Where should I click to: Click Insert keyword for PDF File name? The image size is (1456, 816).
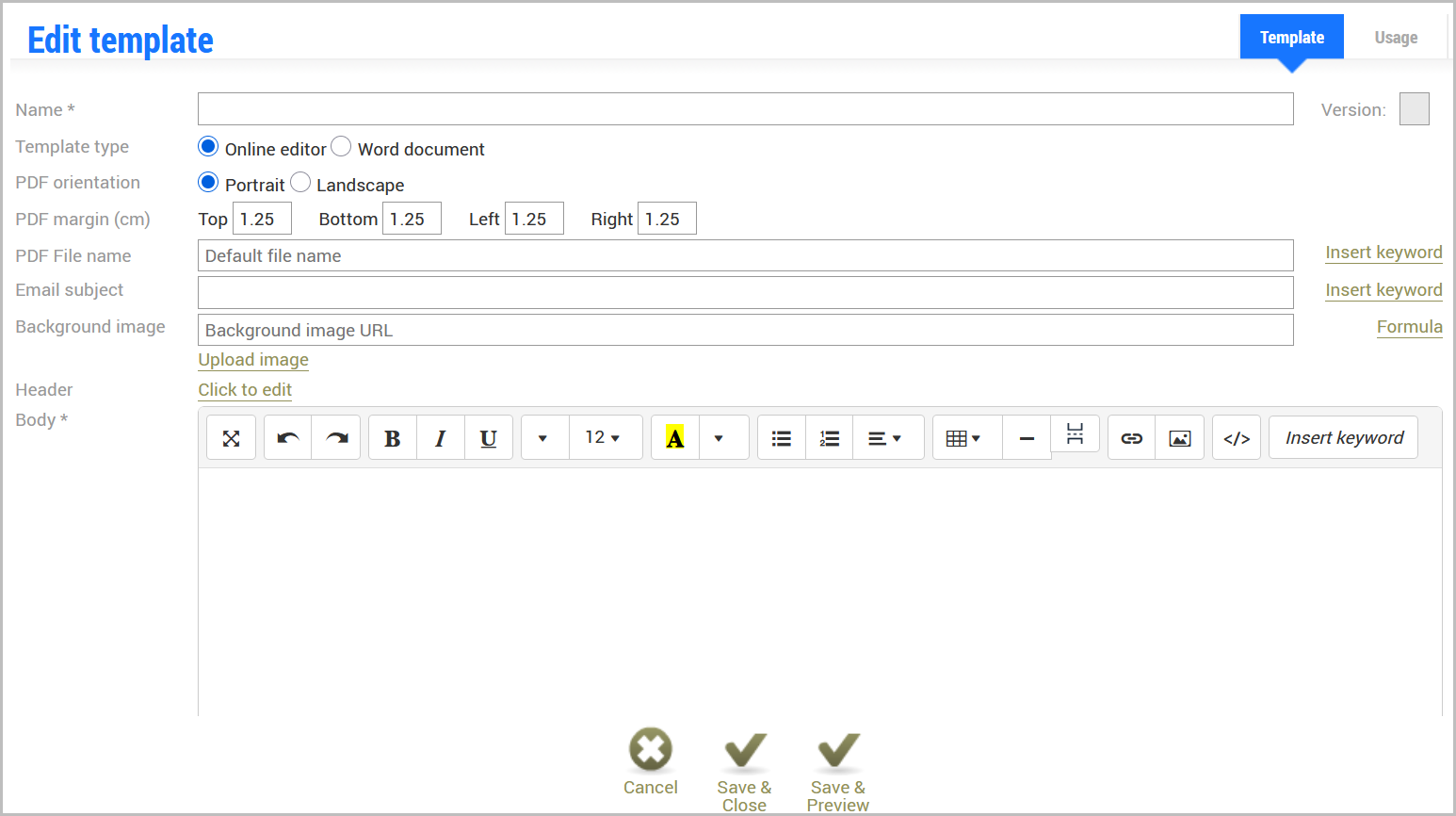click(x=1383, y=253)
